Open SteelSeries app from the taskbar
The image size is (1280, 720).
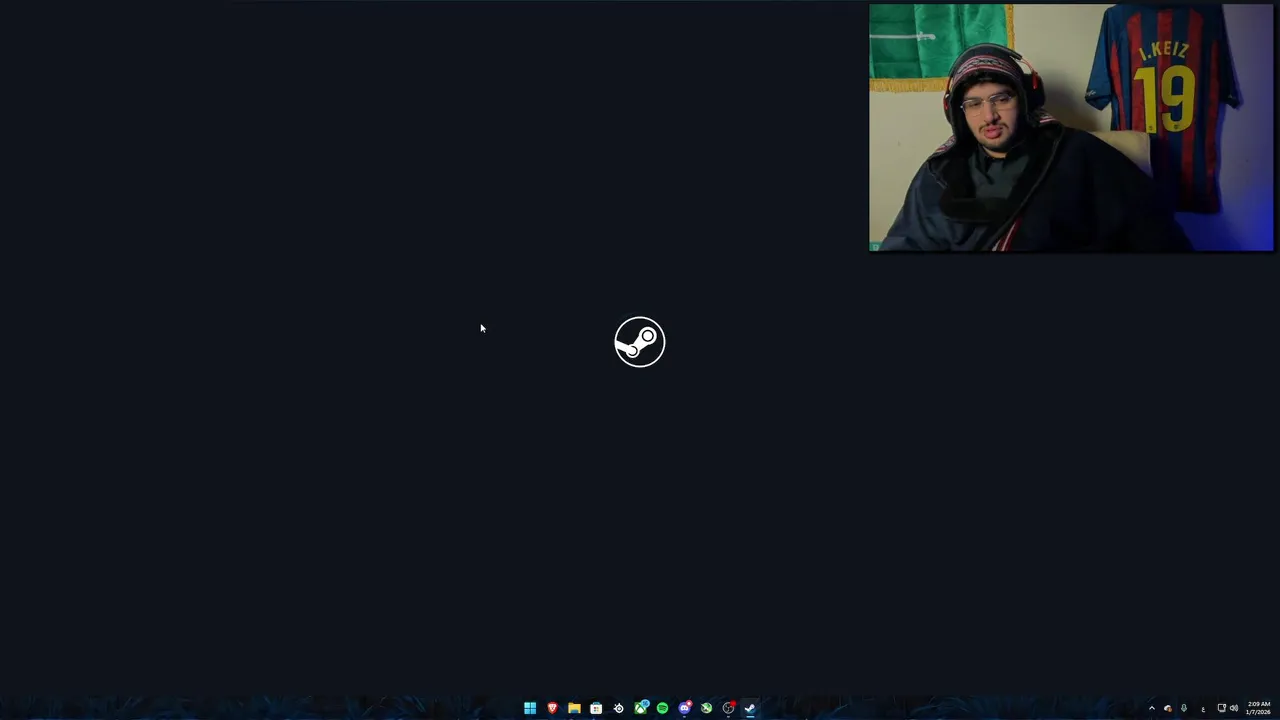click(x=618, y=708)
